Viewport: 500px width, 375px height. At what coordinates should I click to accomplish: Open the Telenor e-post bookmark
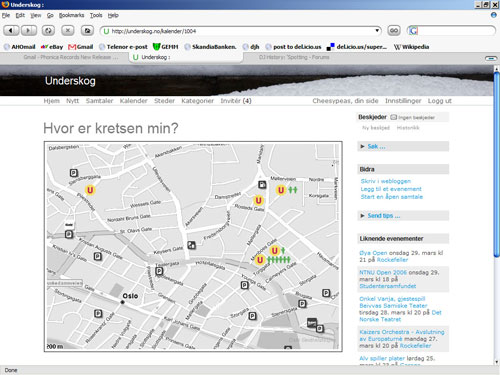tap(123, 47)
